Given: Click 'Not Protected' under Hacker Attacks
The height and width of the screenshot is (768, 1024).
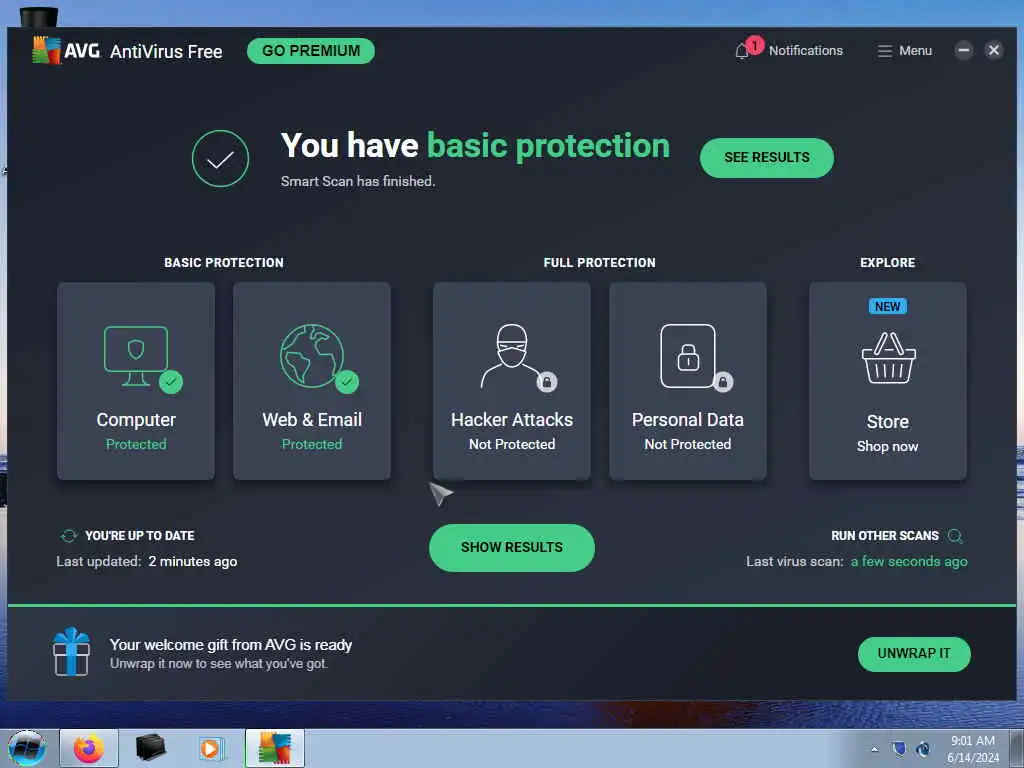Looking at the screenshot, I should (x=511, y=444).
